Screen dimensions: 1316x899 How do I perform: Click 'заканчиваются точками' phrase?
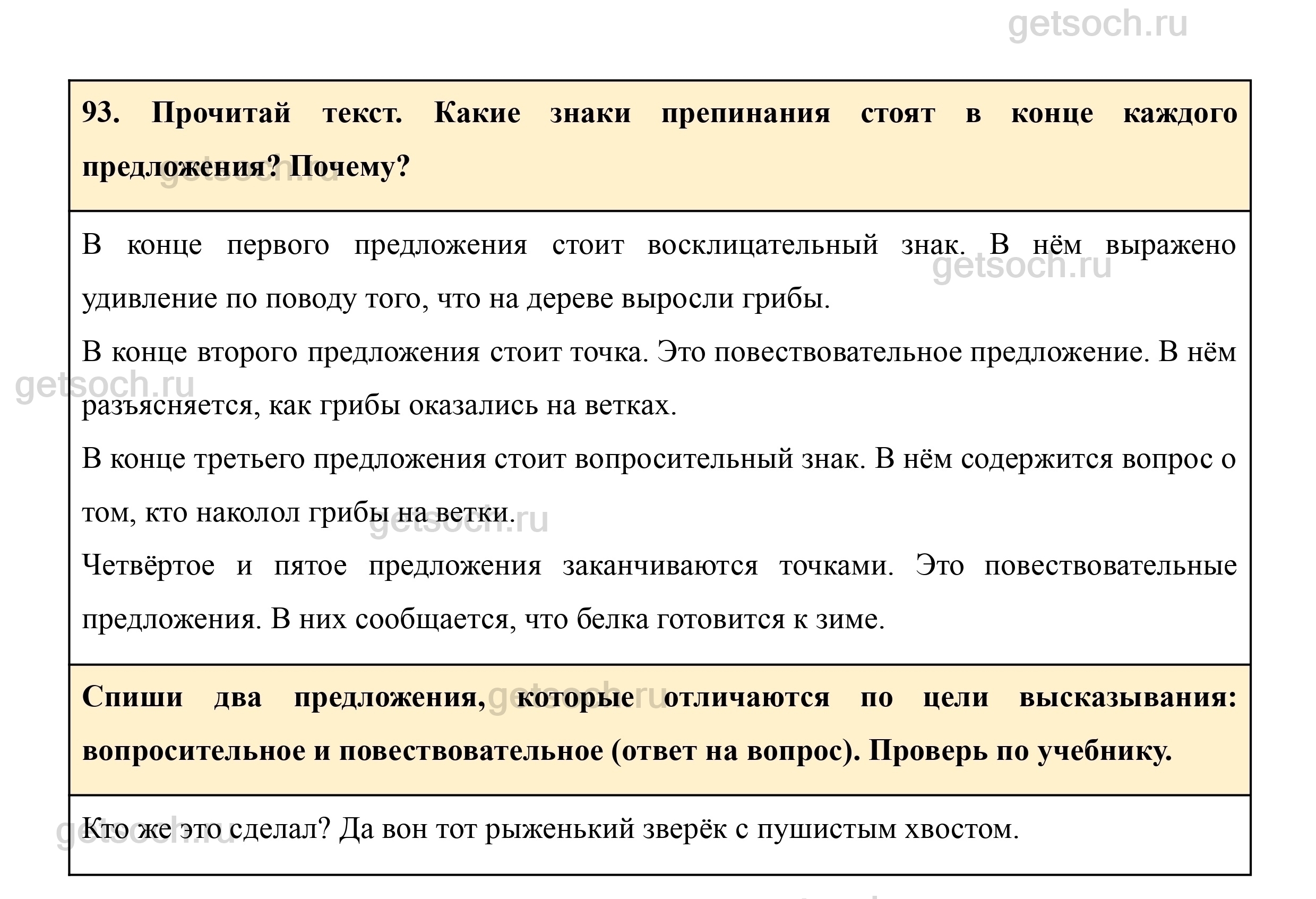pyautogui.click(x=727, y=566)
